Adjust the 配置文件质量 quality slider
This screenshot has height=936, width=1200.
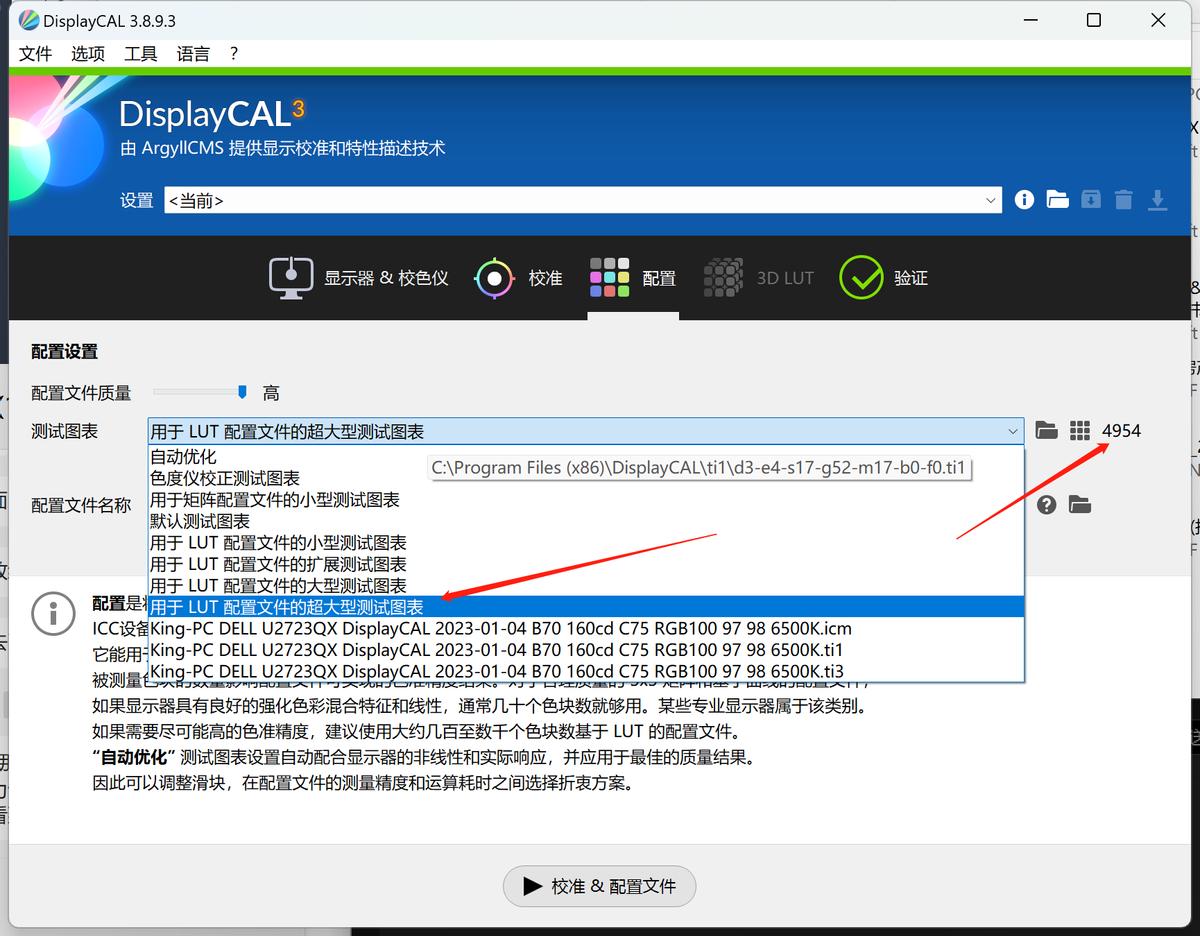pos(240,393)
